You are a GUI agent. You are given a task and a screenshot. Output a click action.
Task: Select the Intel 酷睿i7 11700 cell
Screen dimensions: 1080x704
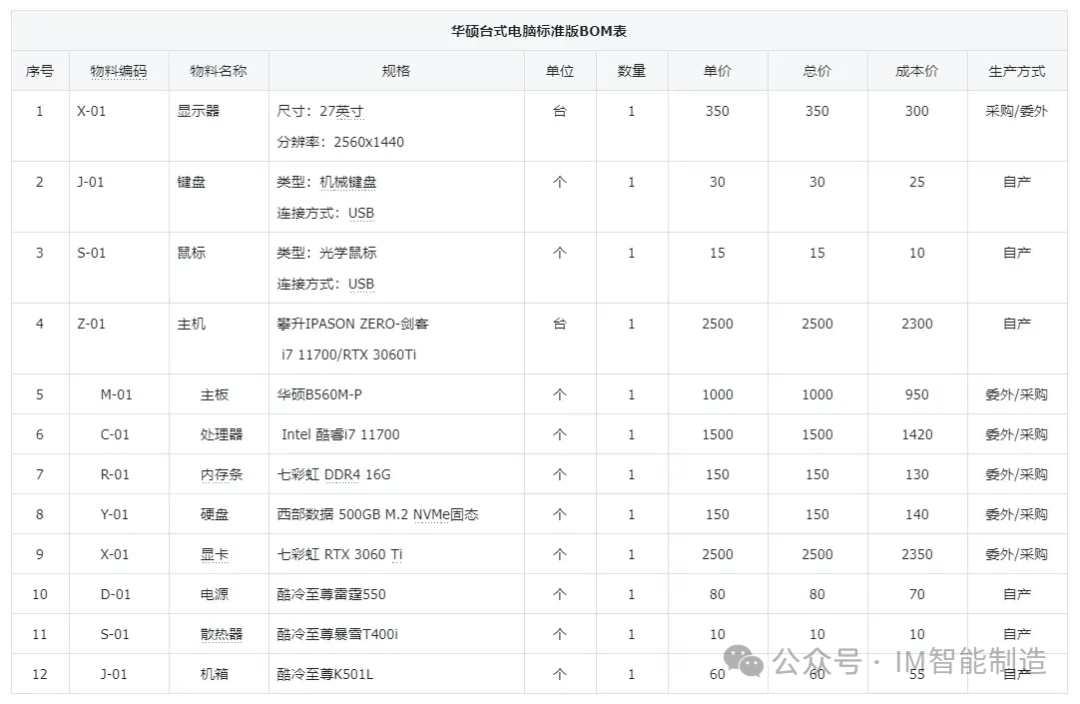pos(340,434)
